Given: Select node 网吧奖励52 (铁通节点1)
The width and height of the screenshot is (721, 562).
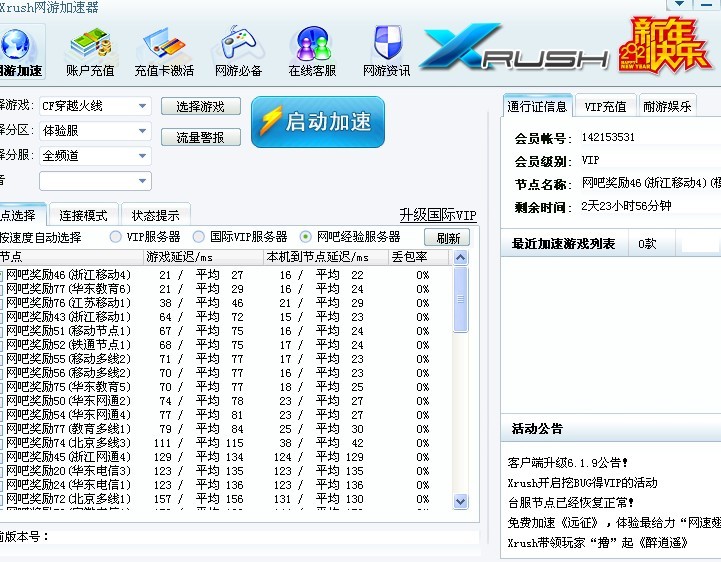Looking at the screenshot, I should 68,345.
